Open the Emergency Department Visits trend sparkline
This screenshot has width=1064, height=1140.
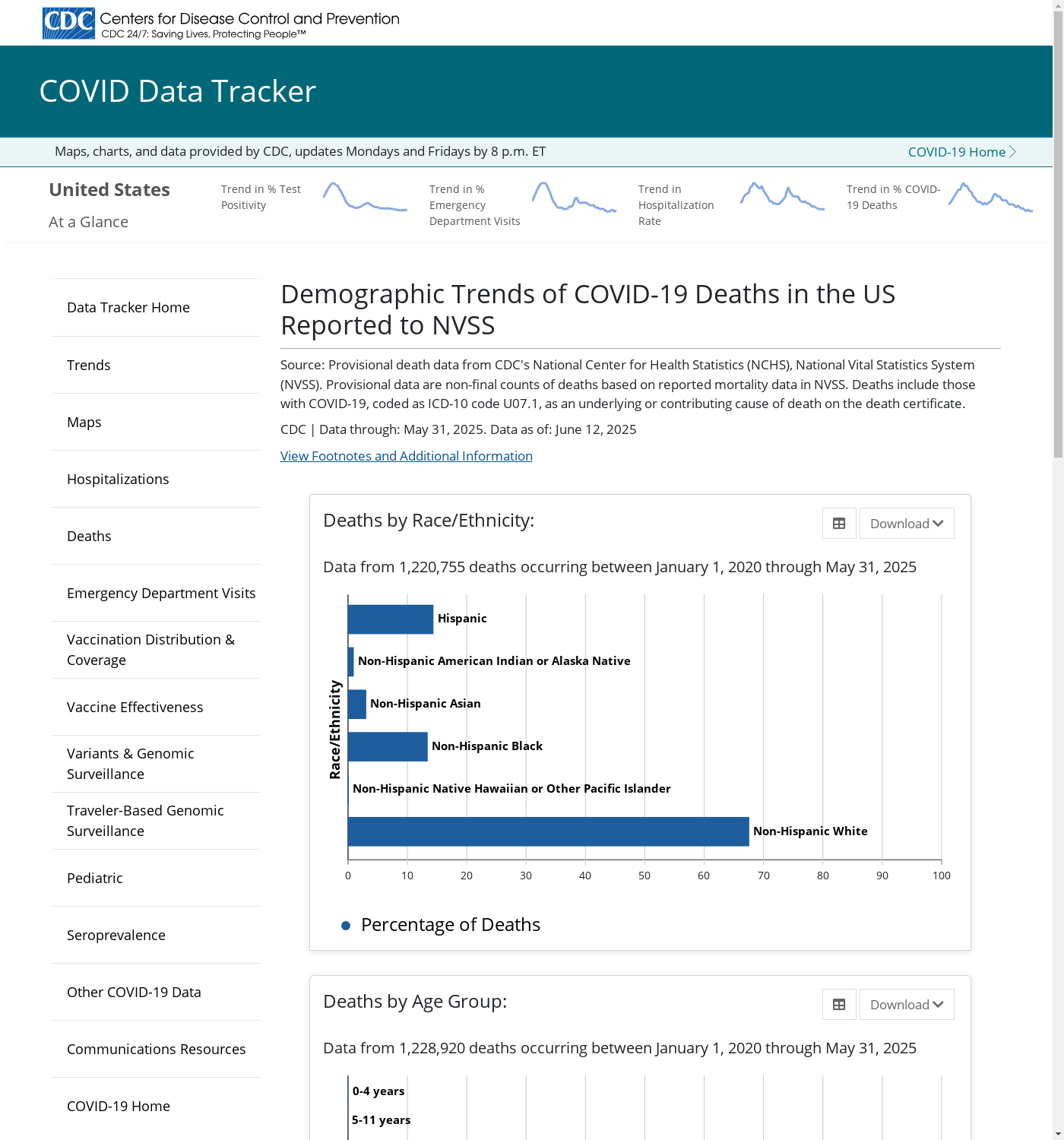[574, 198]
